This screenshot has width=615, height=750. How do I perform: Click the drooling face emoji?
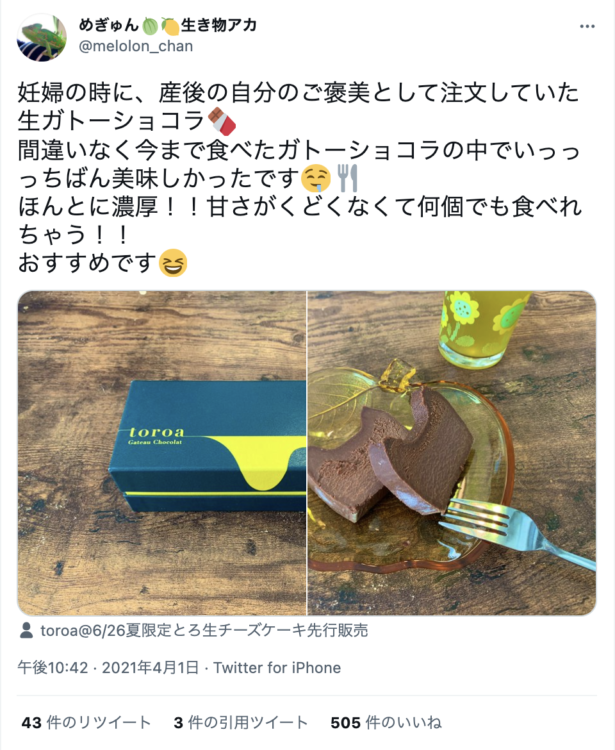316,178
